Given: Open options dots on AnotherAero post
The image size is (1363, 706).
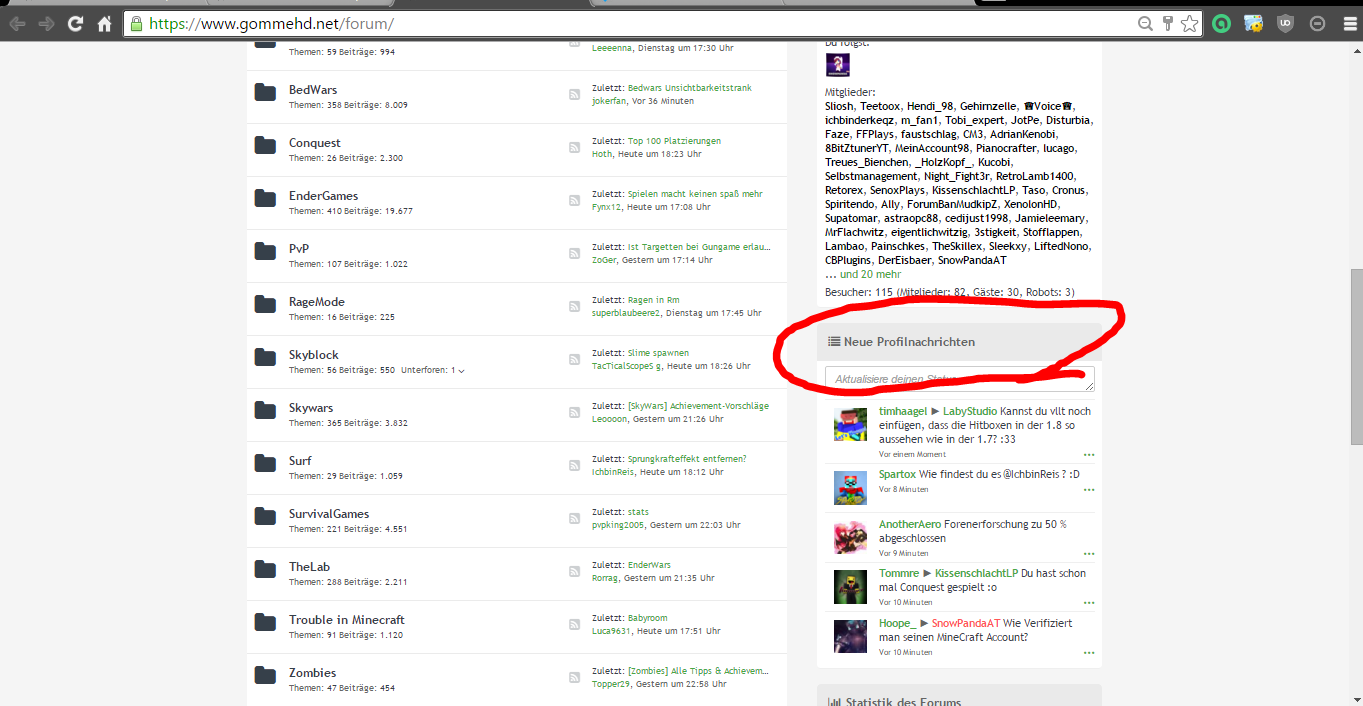Looking at the screenshot, I should coord(1089,553).
